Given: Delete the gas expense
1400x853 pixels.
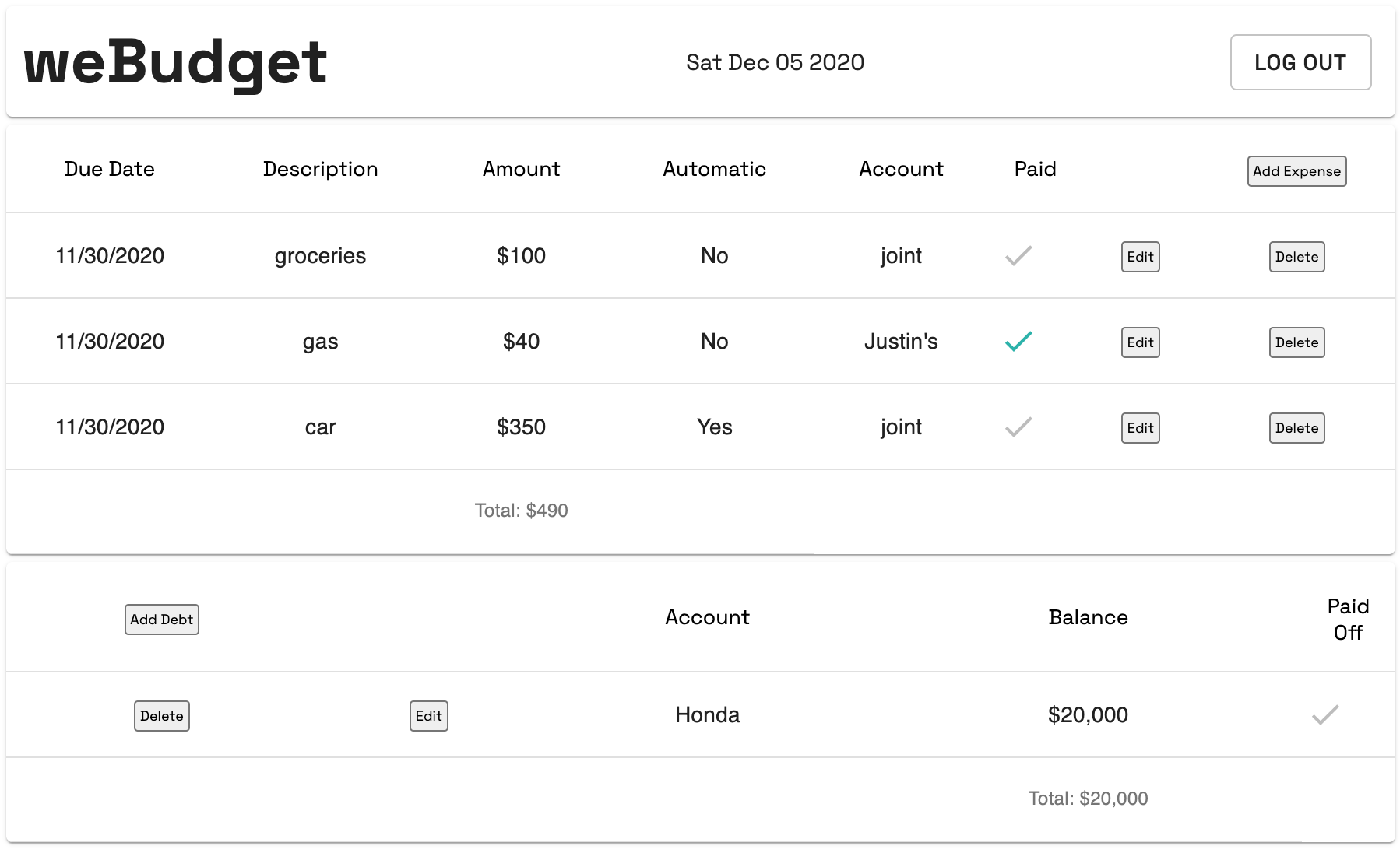Looking at the screenshot, I should coord(1296,342).
